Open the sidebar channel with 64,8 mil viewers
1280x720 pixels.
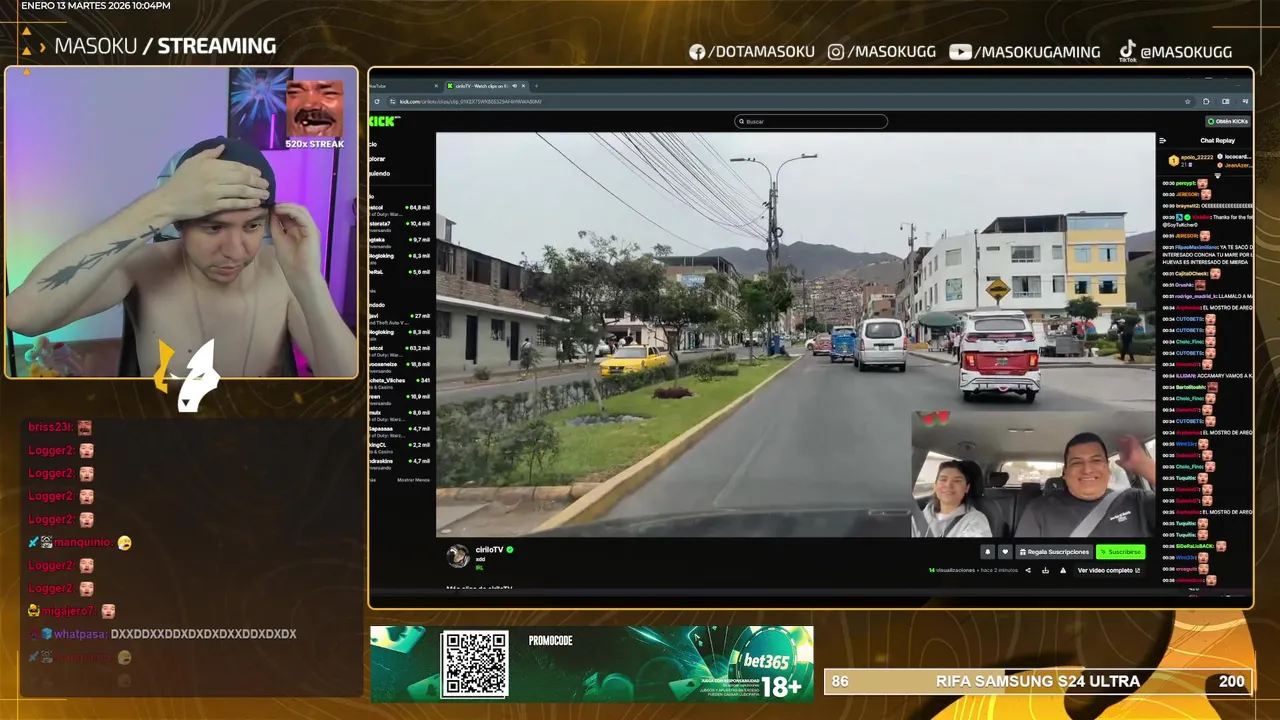pyautogui.click(x=401, y=211)
